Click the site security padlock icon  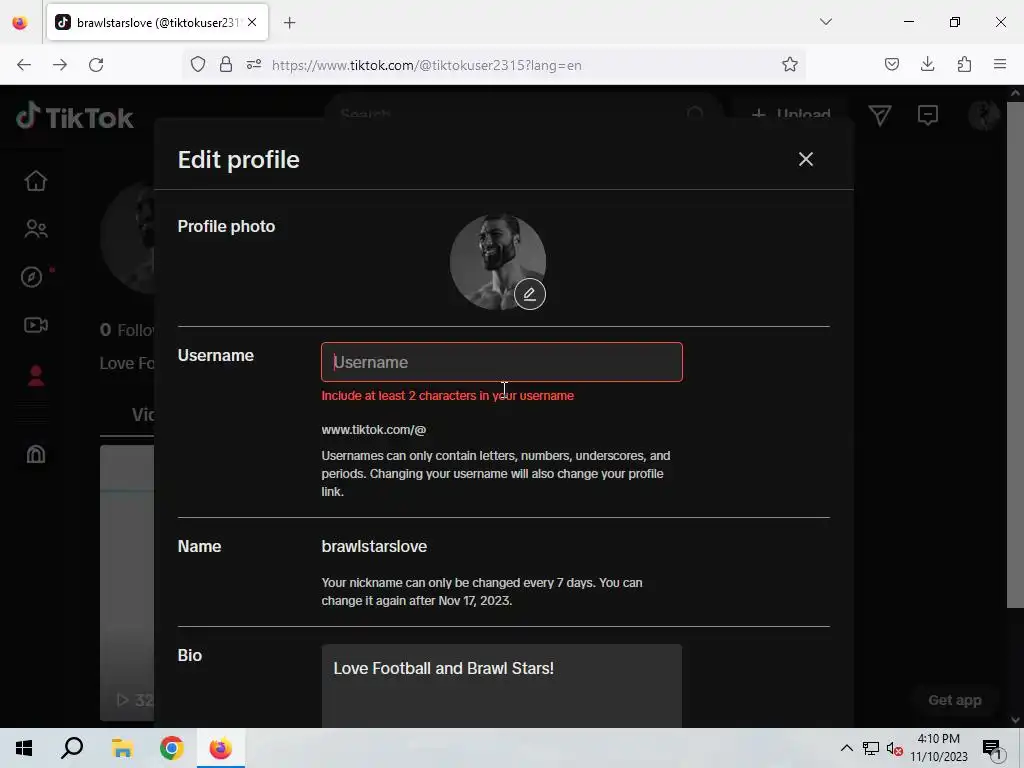pos(226,65)
